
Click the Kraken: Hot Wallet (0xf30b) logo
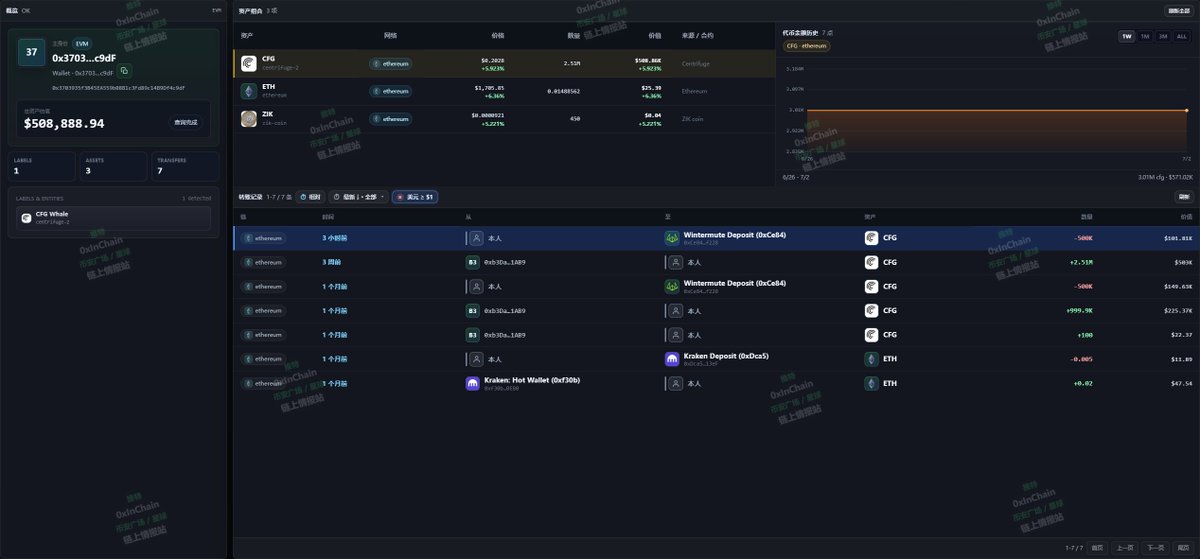pos(473,383)
